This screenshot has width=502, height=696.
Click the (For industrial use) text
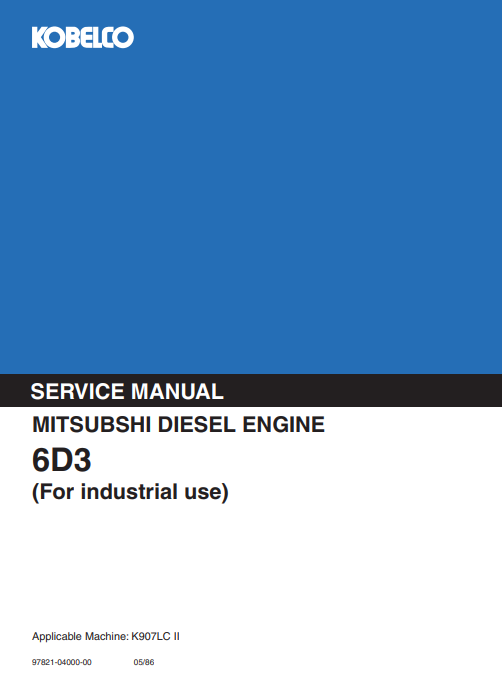tap(130, 492)
